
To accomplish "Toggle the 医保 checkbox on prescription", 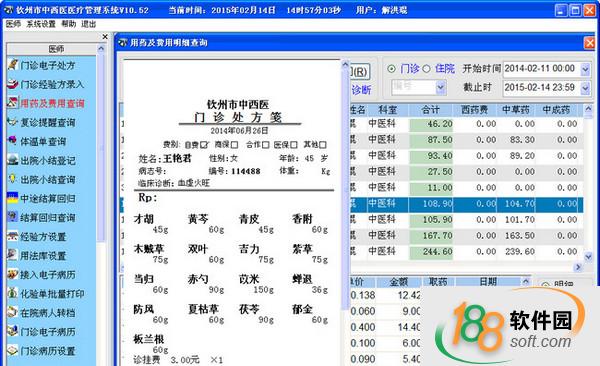I will [x=293, y=145].
